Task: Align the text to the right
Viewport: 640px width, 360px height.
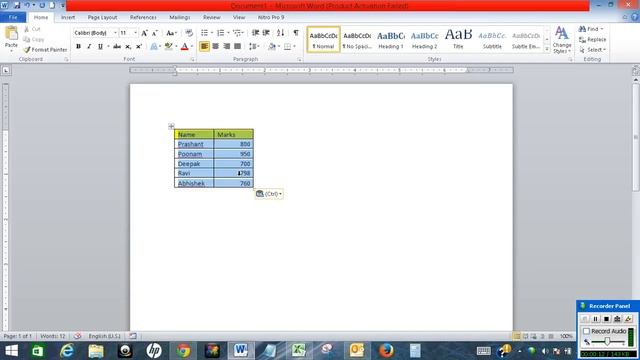Action: (x=227, y=47)
